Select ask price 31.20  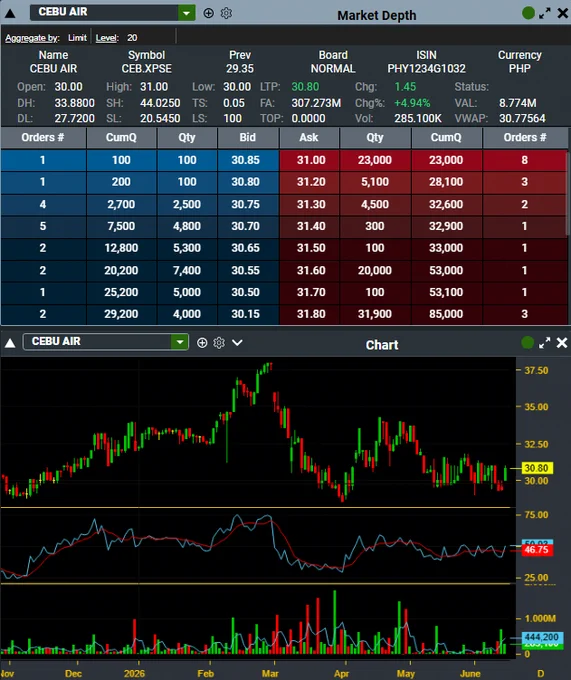311,182
